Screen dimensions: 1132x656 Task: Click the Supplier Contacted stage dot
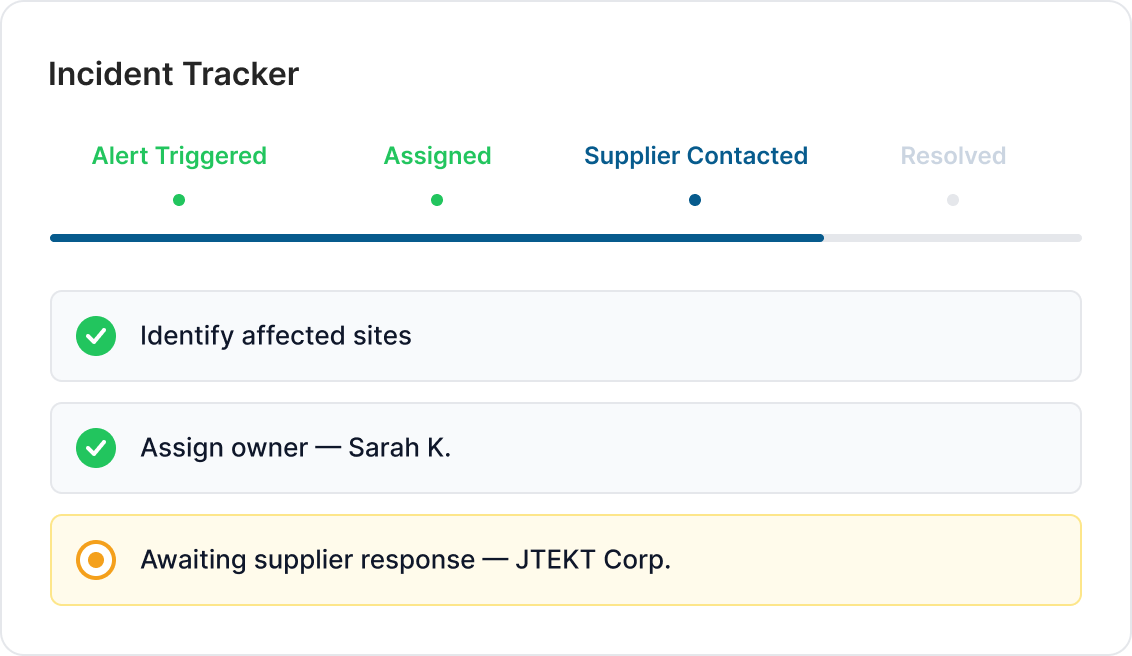(695, 200)
